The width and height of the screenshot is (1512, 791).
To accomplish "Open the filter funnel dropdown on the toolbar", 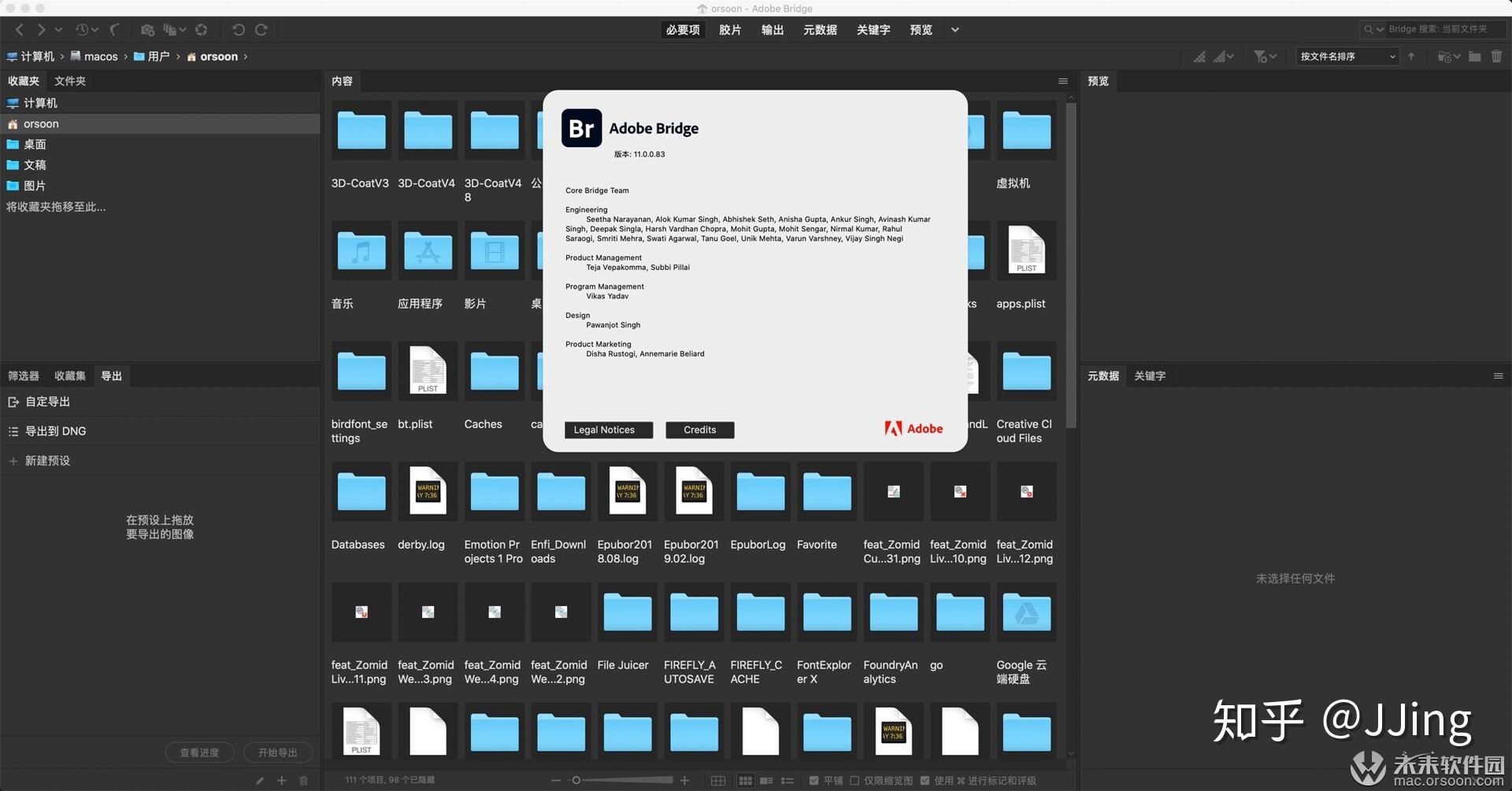I will click(x=1264, y=57).
